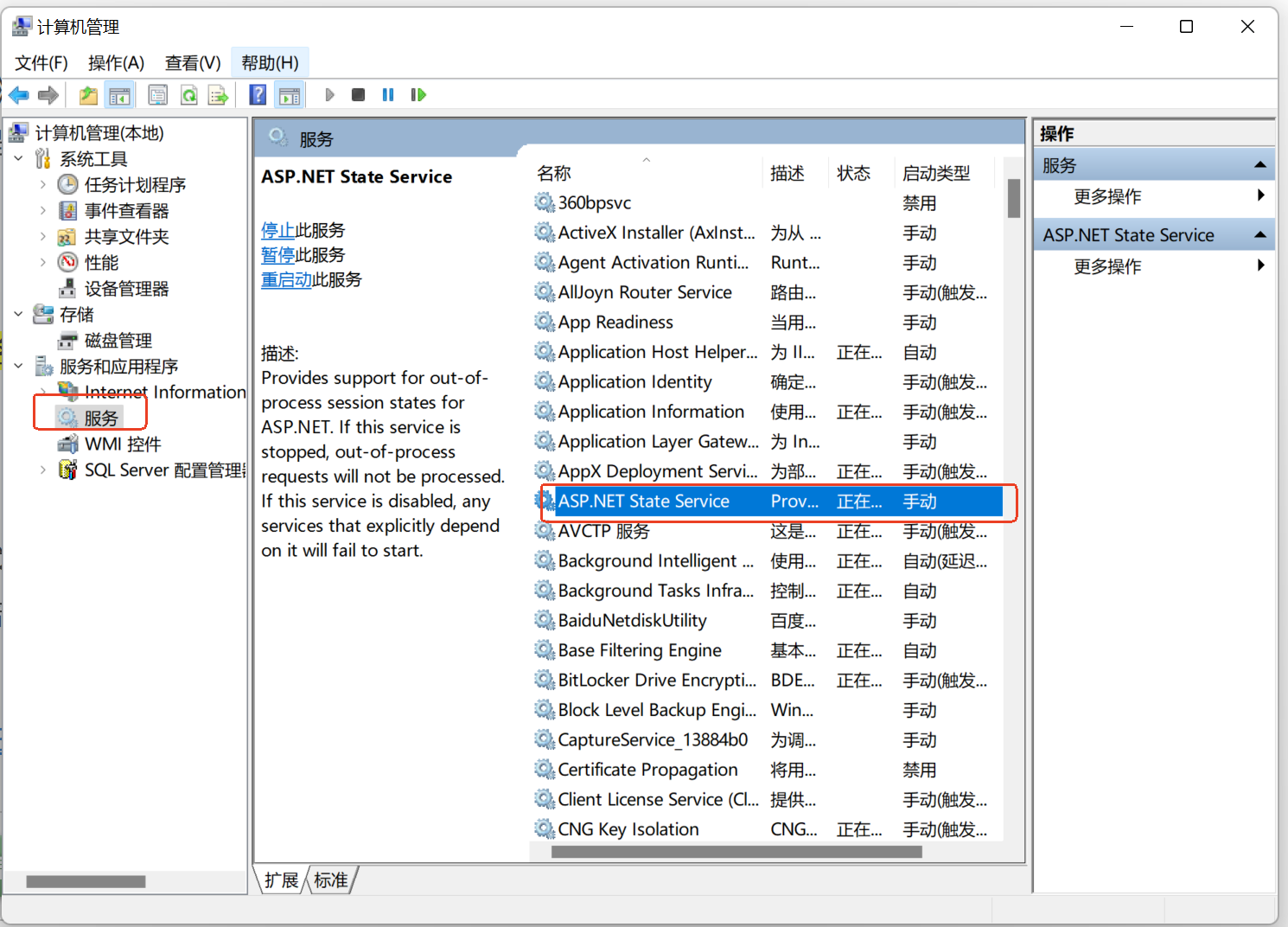This screenshot has height=927, width=1288.
Task: Open Help via the blue question mark icon
Action: click(258, 95)
